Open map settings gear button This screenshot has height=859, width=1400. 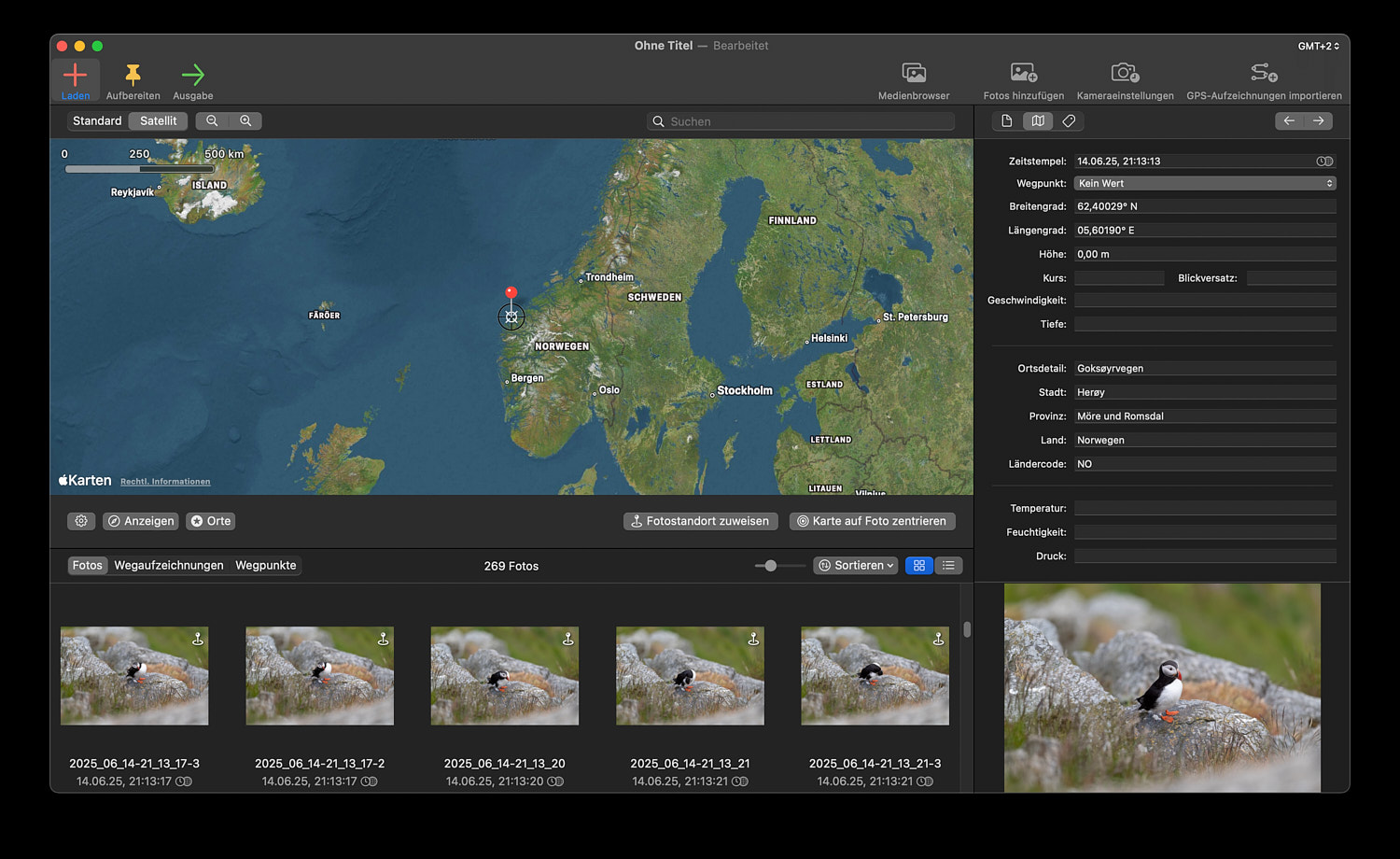click(x=81, y=521)
